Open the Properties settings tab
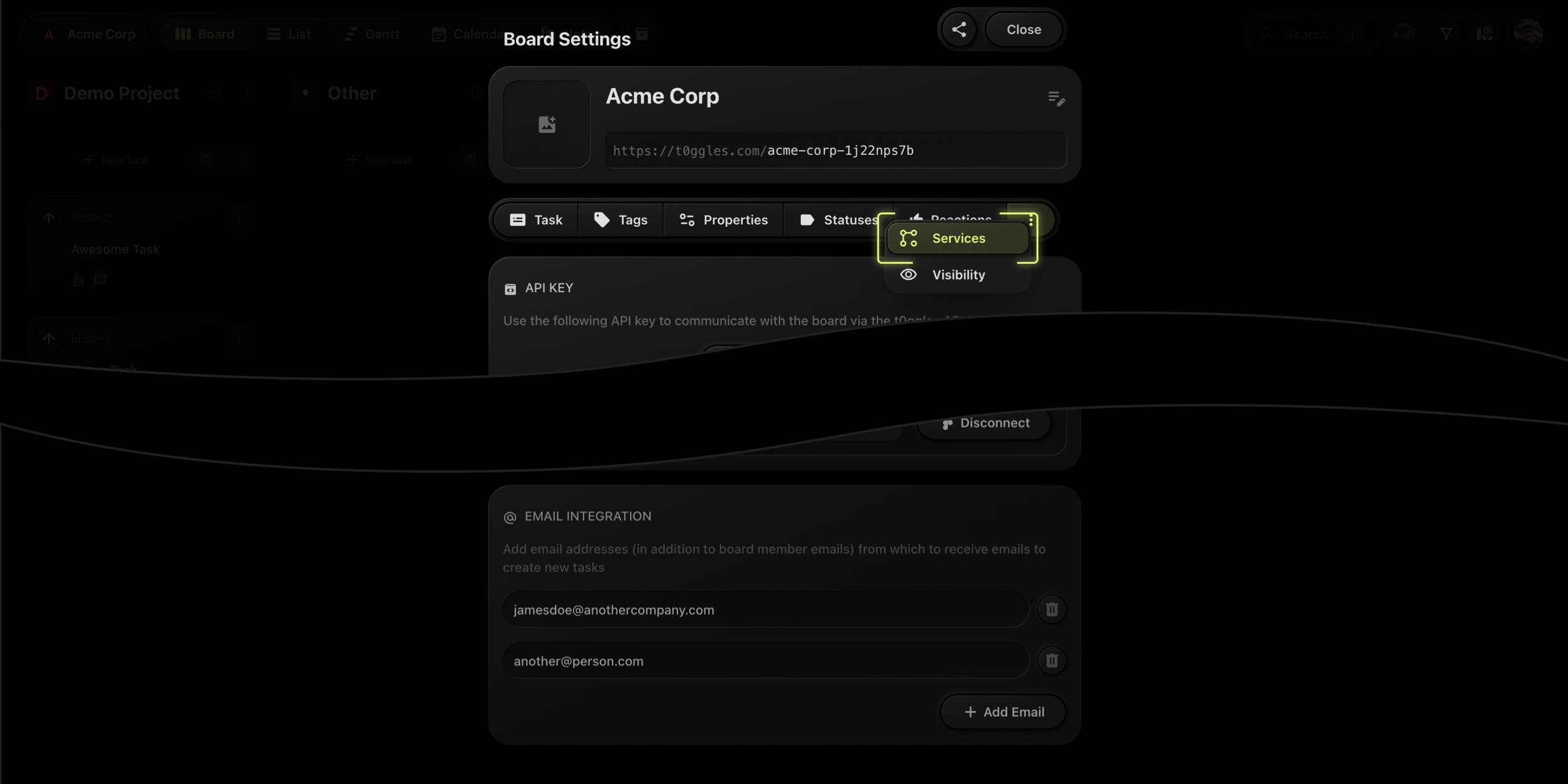1568x784 pixels. pyautogui.click(x=723, y=220)
